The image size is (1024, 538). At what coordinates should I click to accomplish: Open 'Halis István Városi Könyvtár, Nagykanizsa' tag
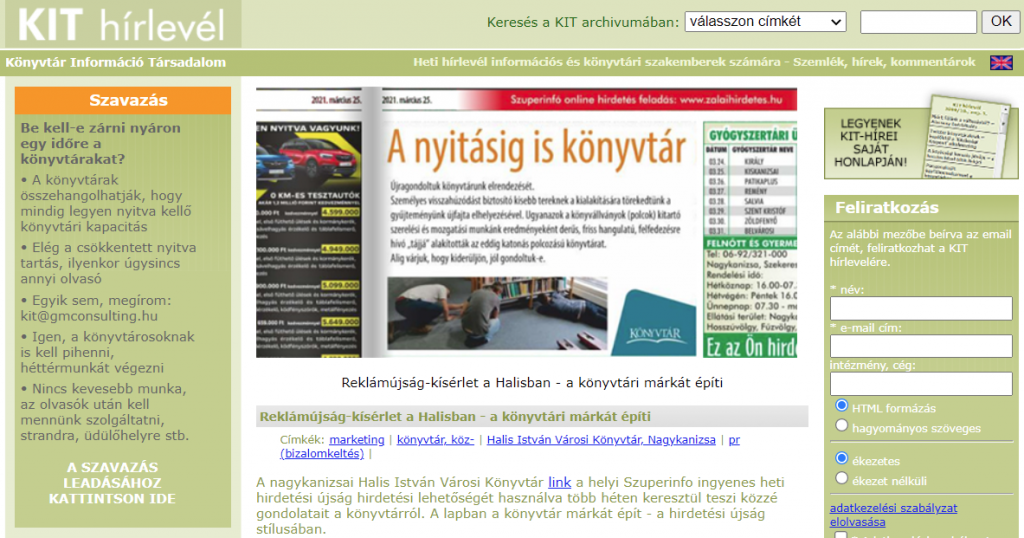click(601, 440)
